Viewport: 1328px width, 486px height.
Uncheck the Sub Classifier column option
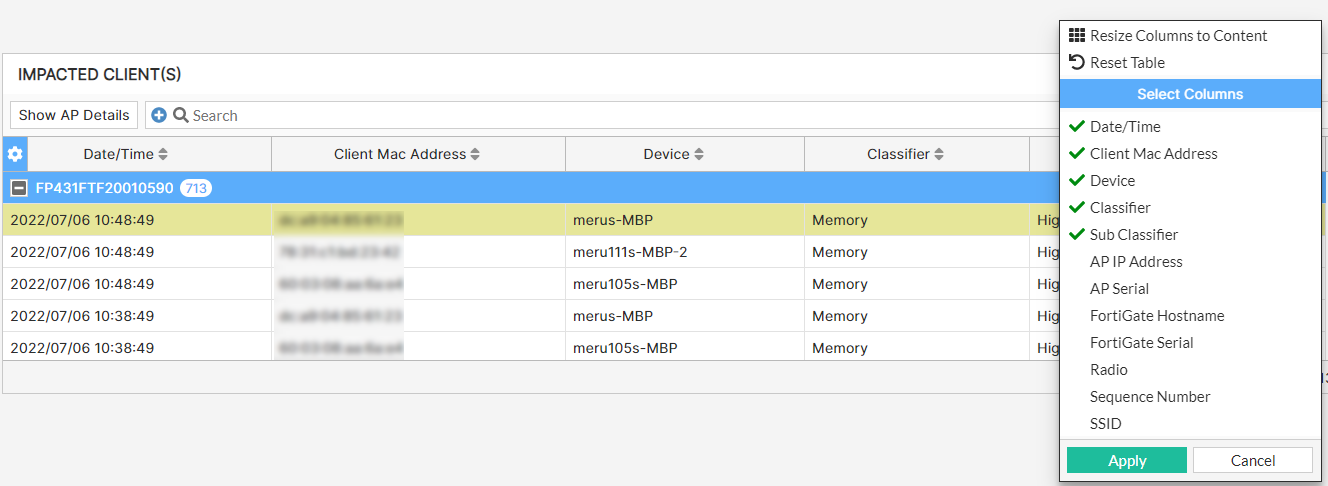1133,235
